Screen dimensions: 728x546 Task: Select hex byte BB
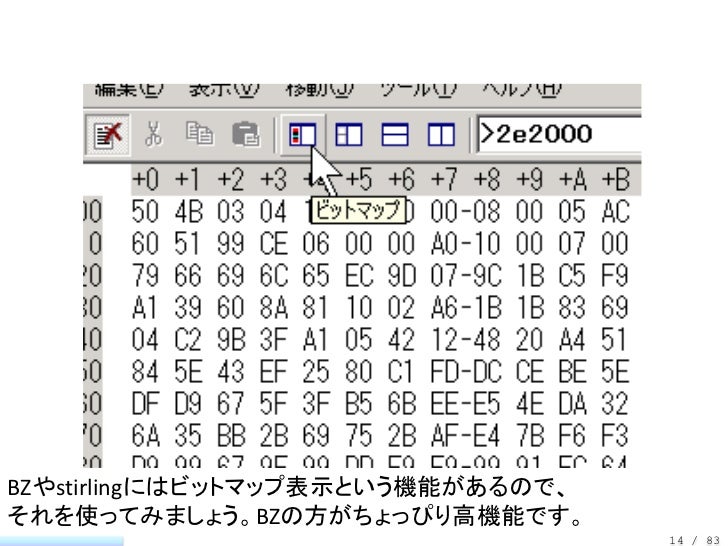coord(231,436)
